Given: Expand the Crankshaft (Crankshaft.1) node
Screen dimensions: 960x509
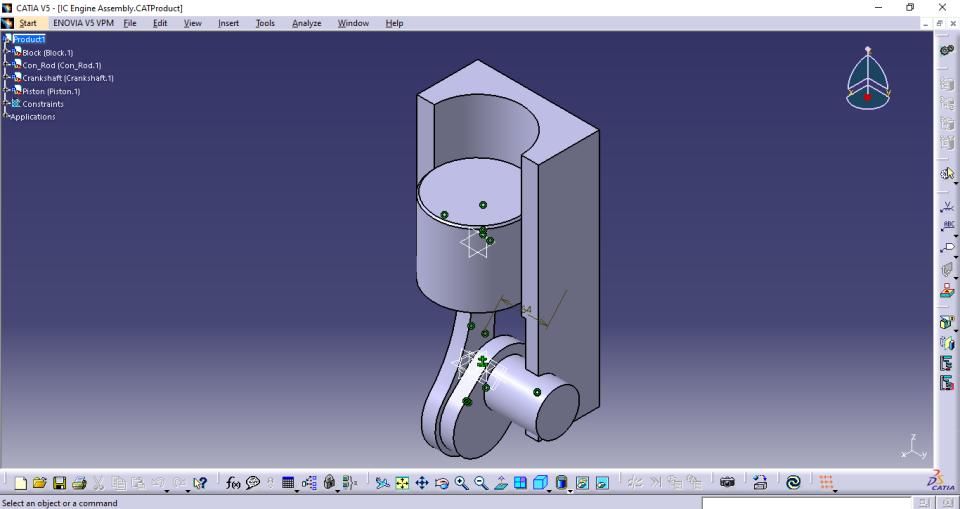Looking at the screenshot, I should tap(5, 78).
